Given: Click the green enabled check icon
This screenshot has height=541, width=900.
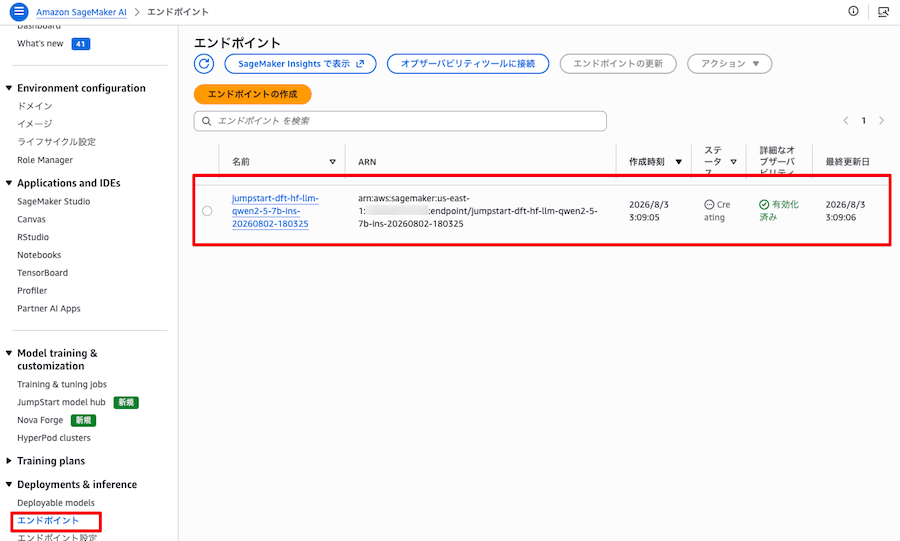Looking at the screenshot, I should [764, 205].
